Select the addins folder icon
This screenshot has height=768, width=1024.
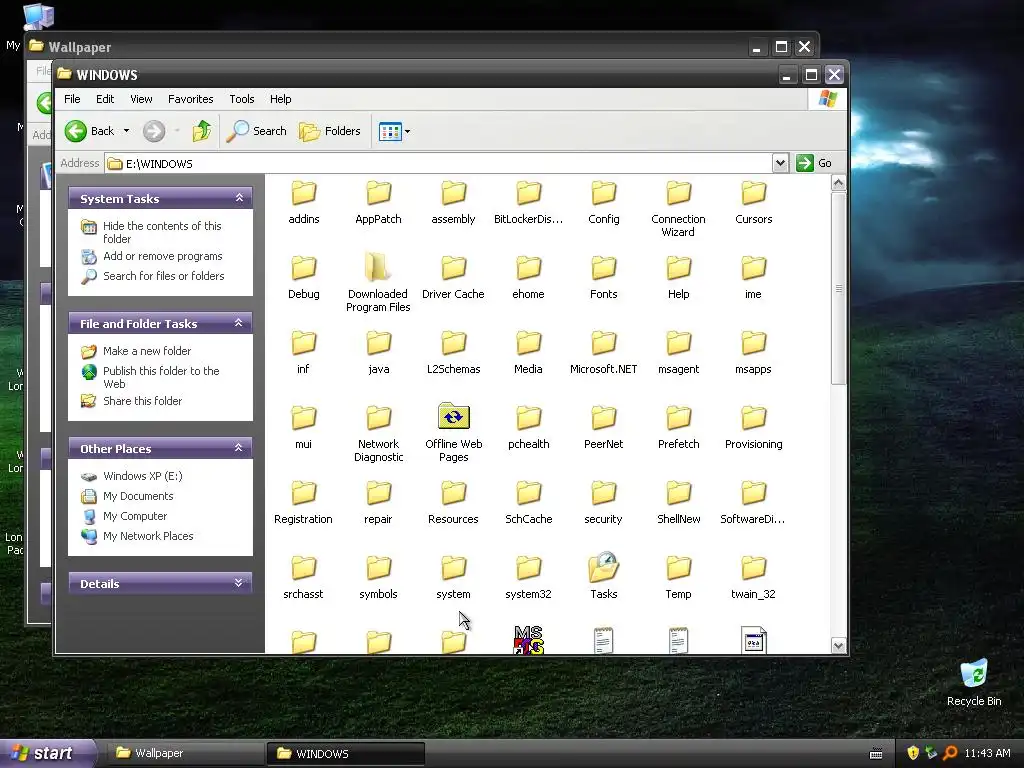(x=304, y=193)
